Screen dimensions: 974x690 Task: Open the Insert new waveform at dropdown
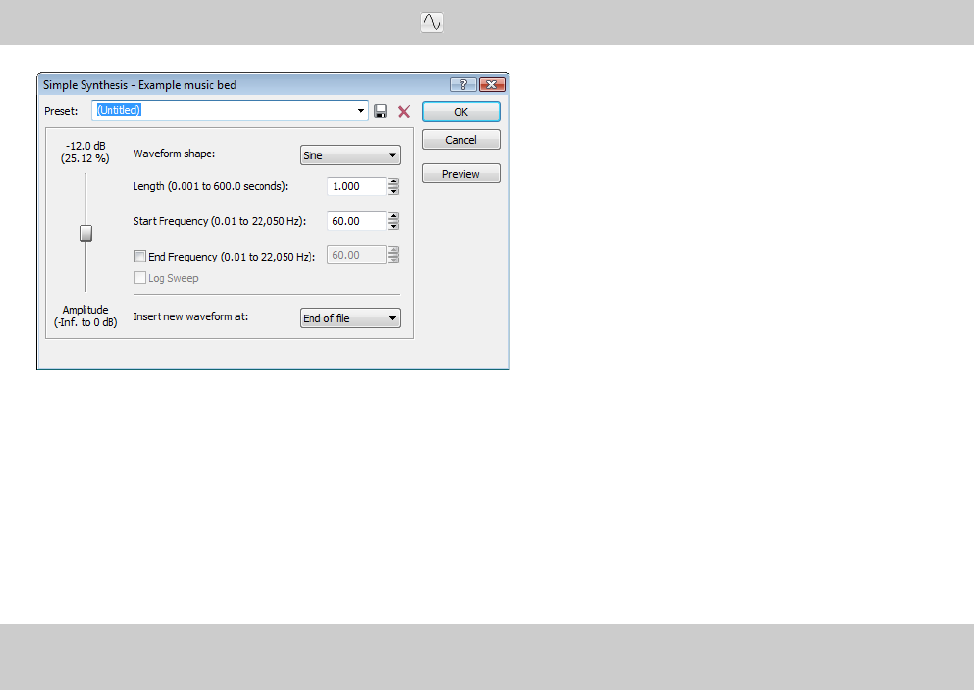pyautogui.click(x=350, y=318)
